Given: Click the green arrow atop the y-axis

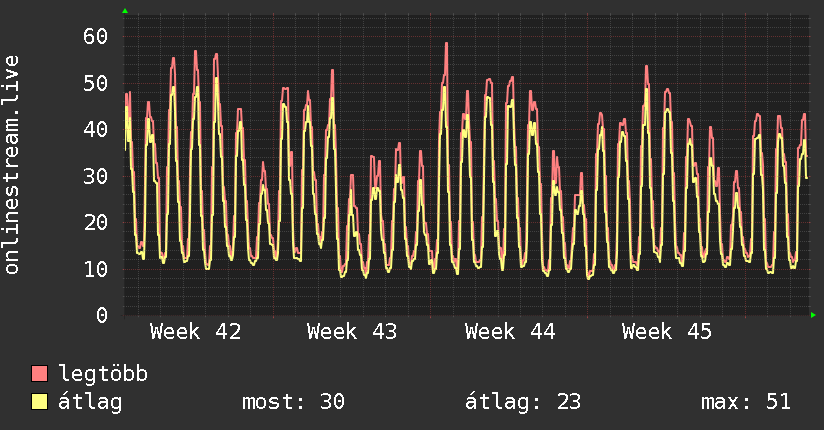Looking at the screenshot, I should pyautogui.click(x=125, y=11).
